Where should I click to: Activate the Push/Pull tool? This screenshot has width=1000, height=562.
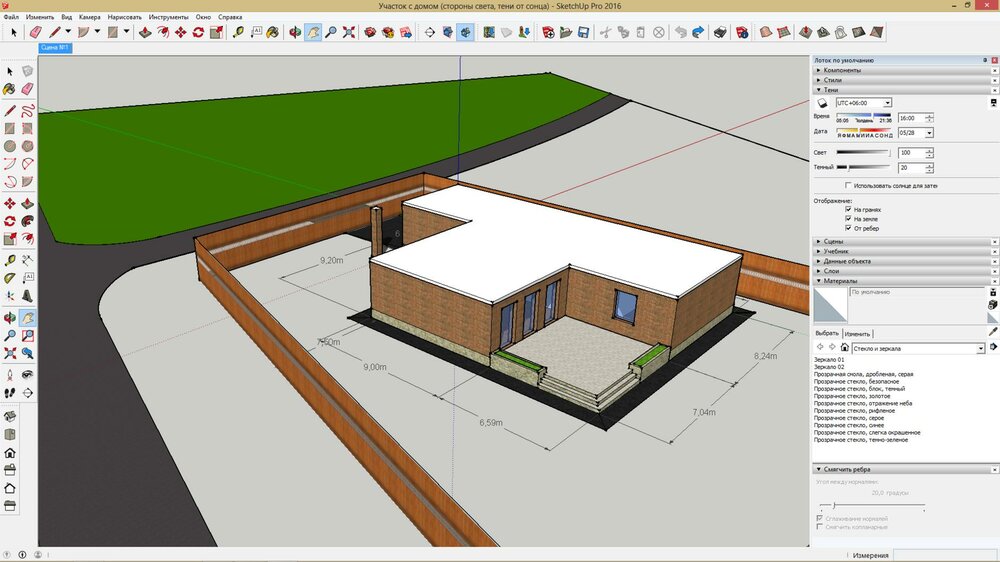pyautogui.click(x=144, y=32)
